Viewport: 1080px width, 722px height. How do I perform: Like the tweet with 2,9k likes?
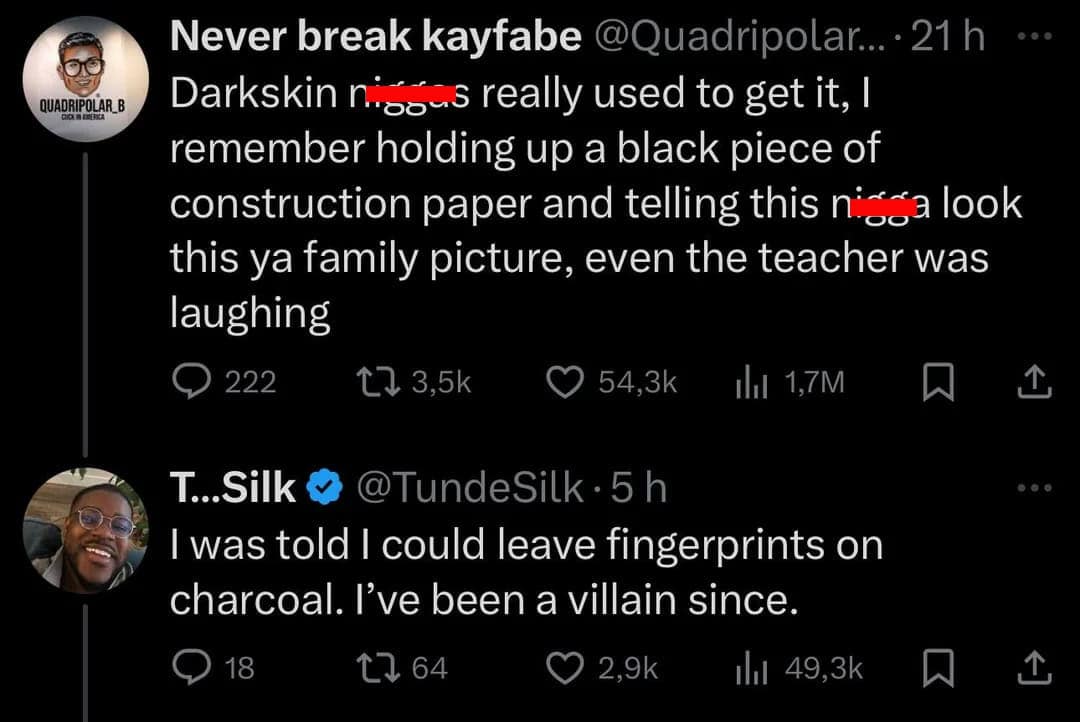(567, 667)
